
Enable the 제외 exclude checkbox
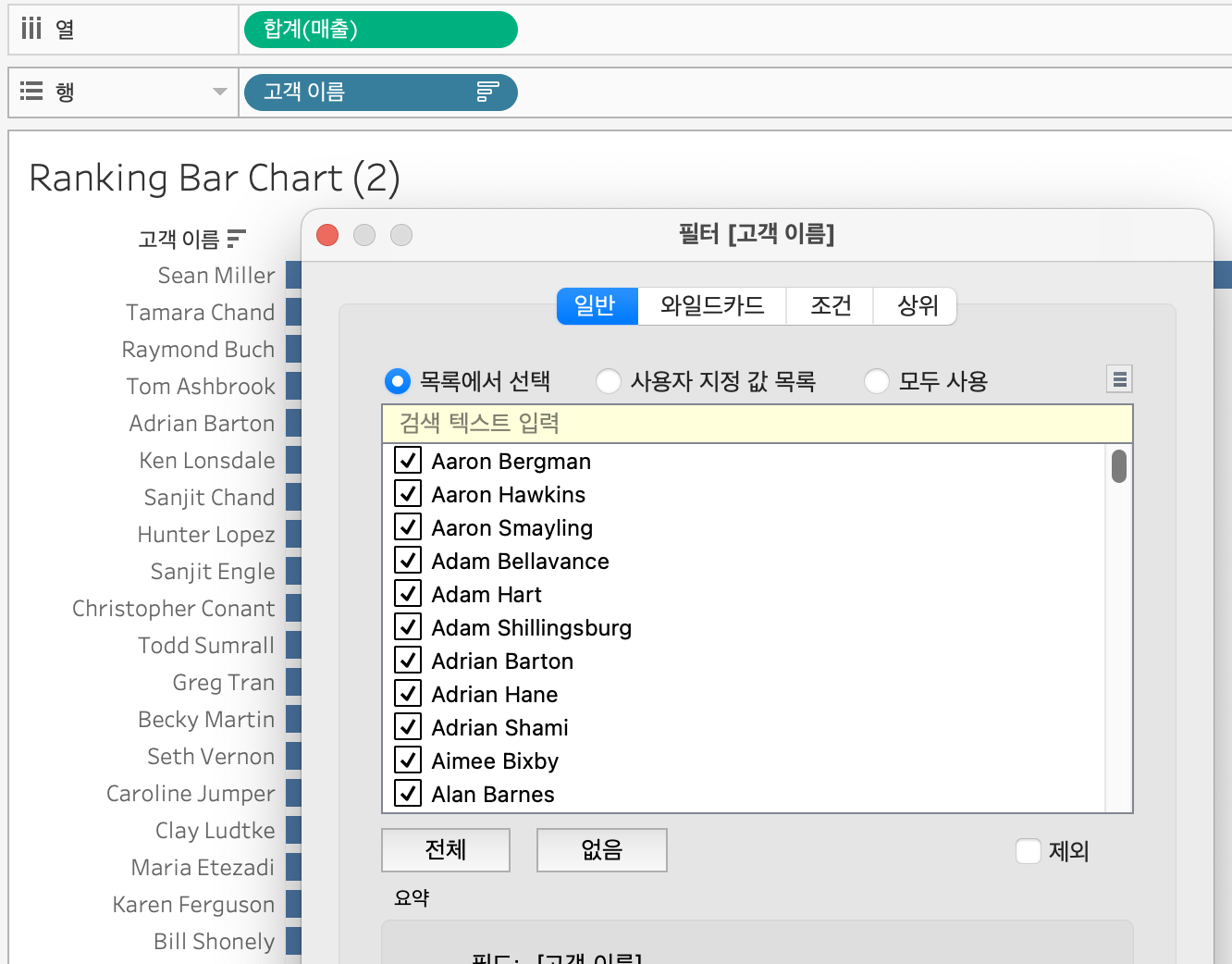(1029, 850)
